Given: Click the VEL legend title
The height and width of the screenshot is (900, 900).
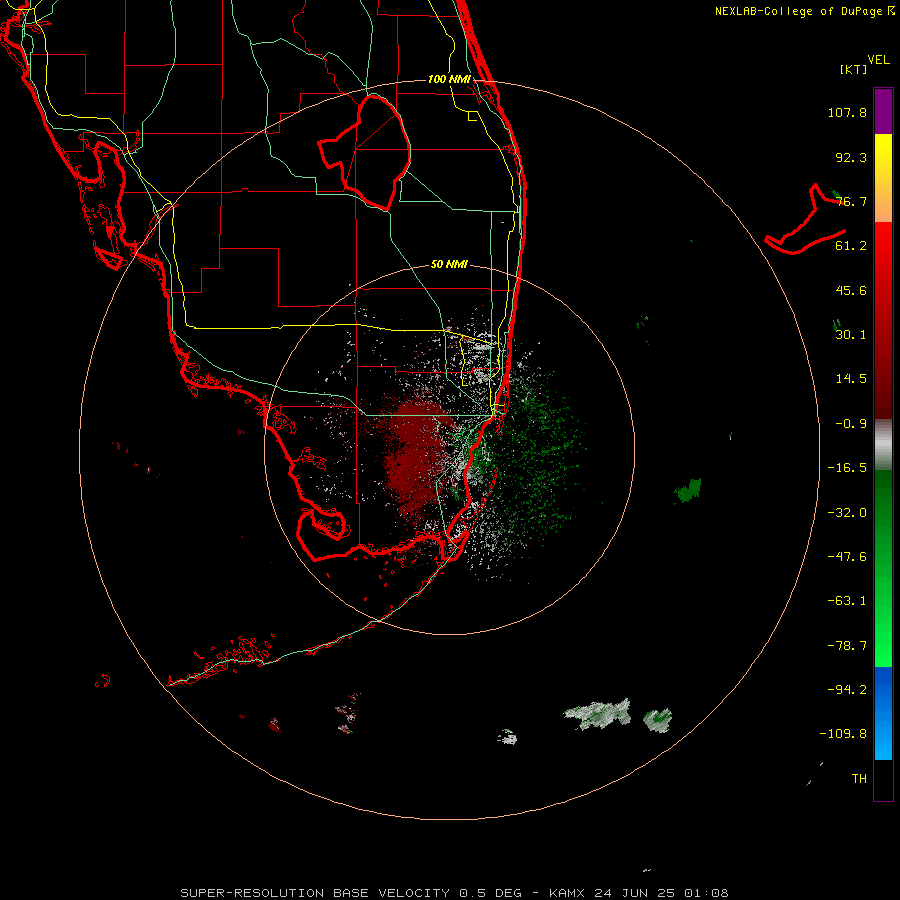Looking at the screenshot, I should coord(879,60).
